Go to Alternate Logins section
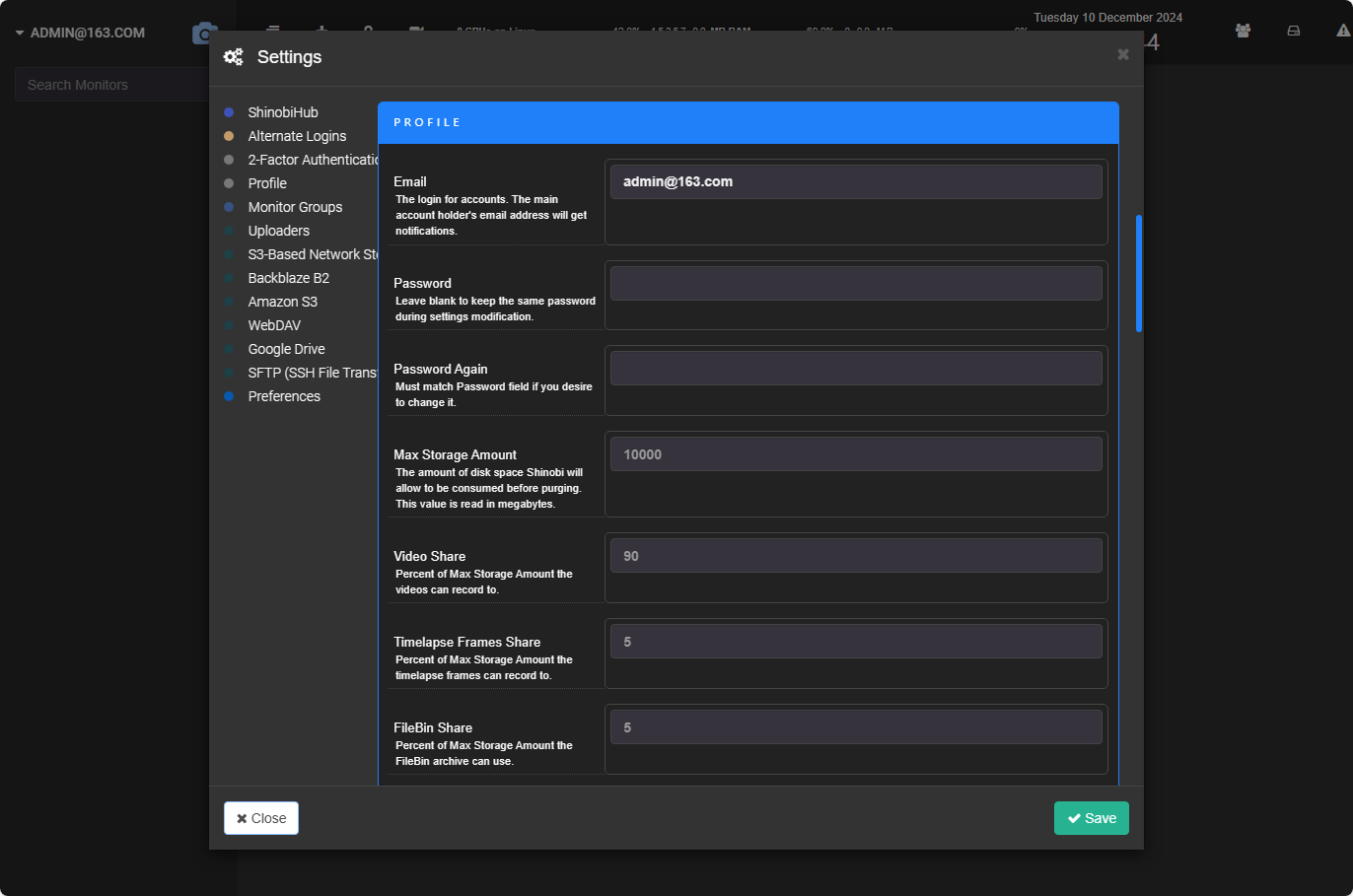 (297, 136)
